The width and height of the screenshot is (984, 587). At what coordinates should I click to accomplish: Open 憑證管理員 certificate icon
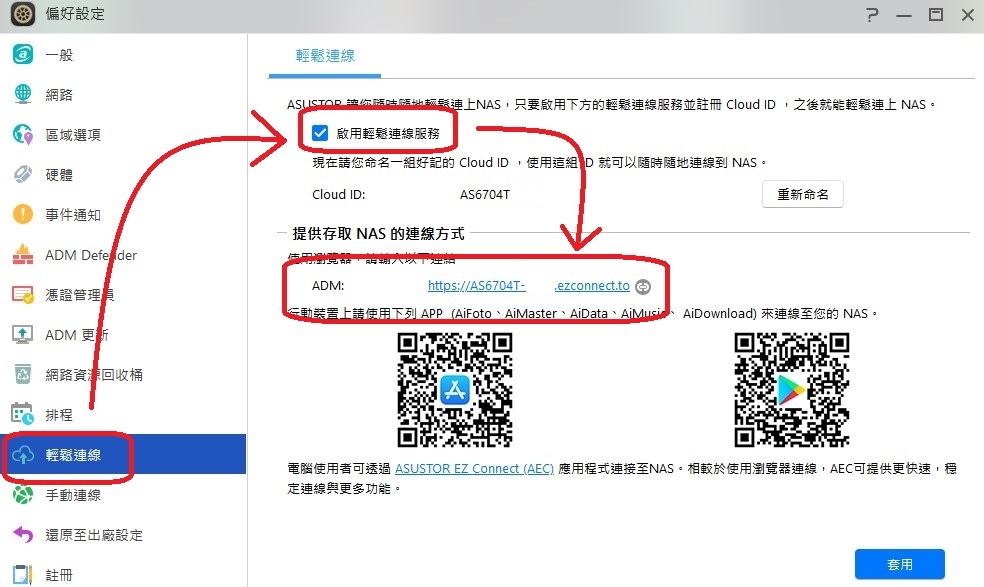pos(23,294)
